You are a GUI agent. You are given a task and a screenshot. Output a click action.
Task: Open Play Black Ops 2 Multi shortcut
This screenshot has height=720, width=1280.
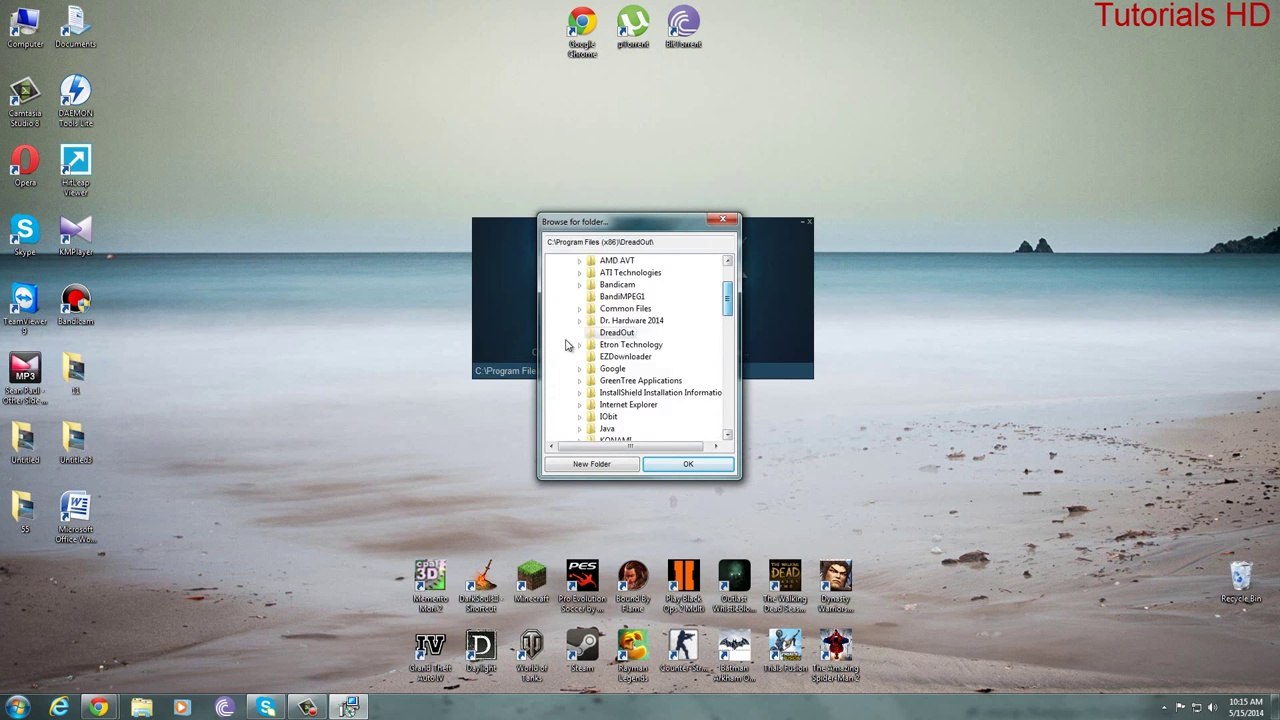point(684,587)
